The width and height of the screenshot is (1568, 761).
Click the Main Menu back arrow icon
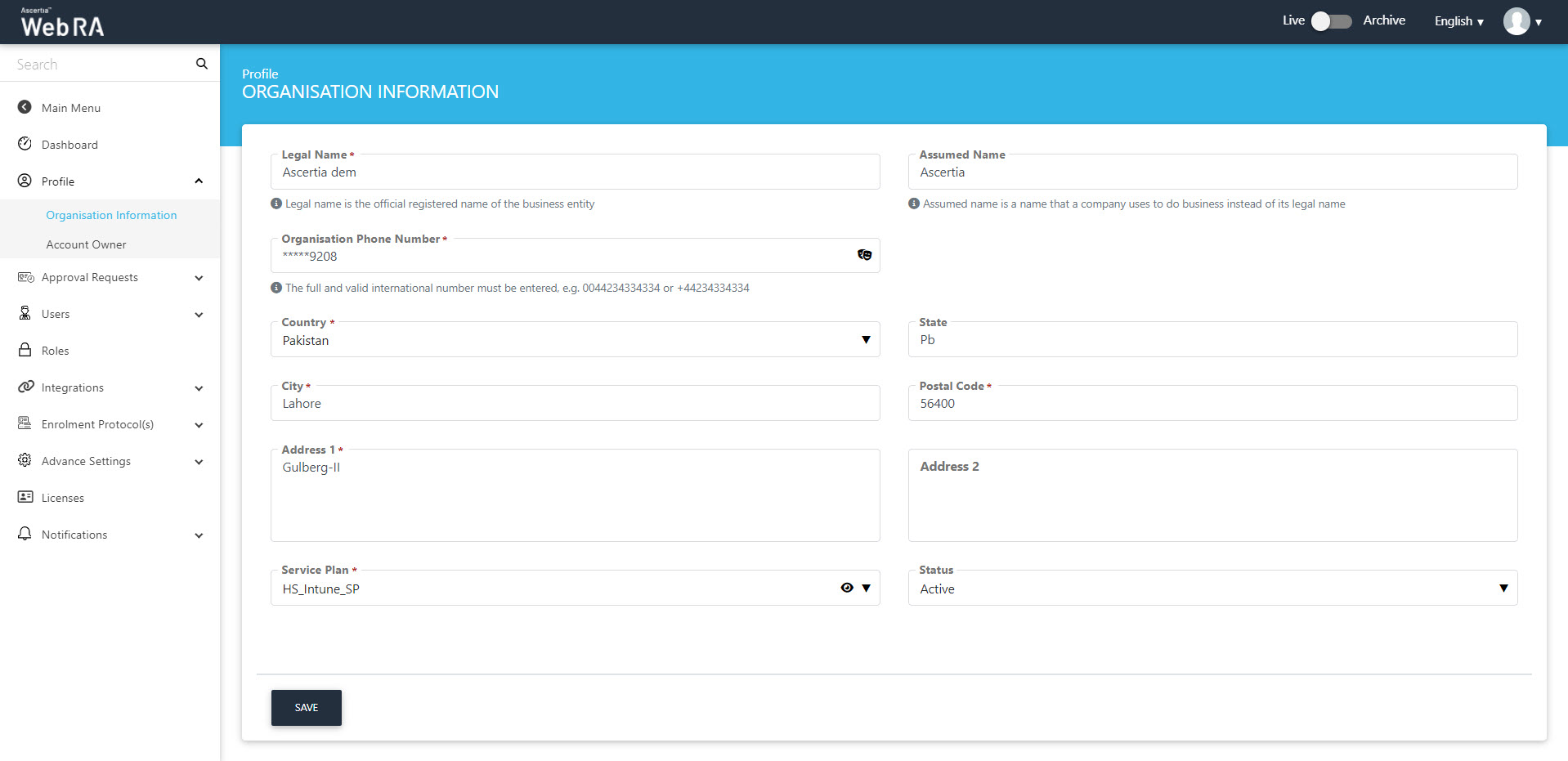(x=25, y=107)
